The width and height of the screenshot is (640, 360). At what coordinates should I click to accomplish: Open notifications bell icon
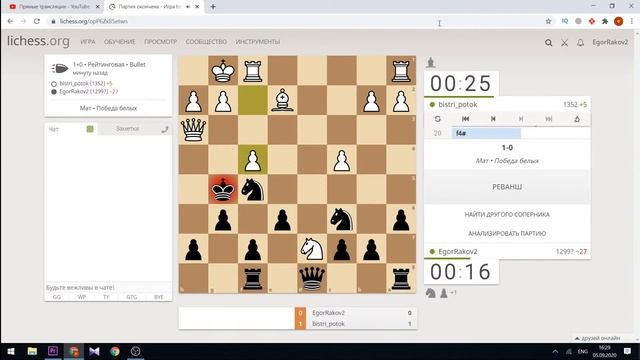pos(580,42)
